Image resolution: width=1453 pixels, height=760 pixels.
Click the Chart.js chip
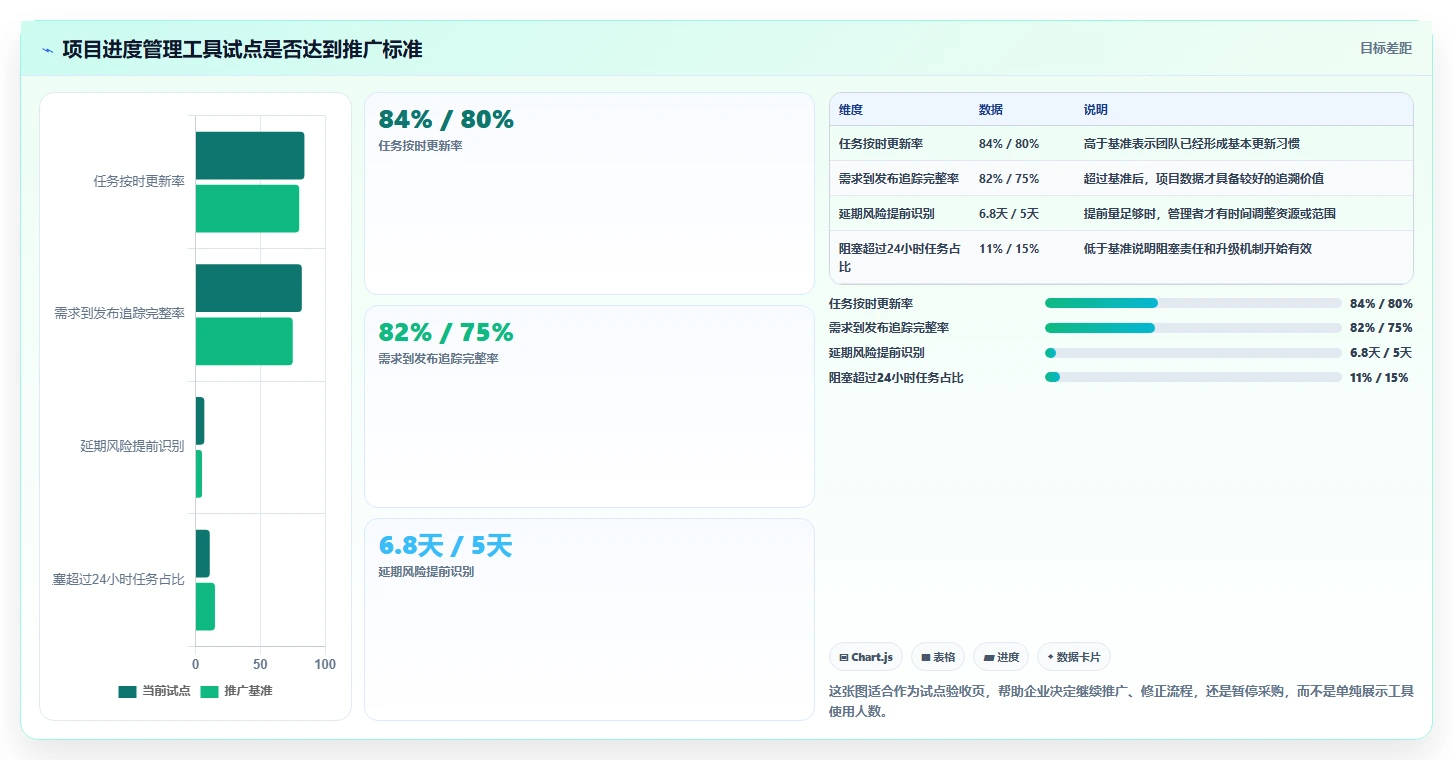tap(866, 657)
